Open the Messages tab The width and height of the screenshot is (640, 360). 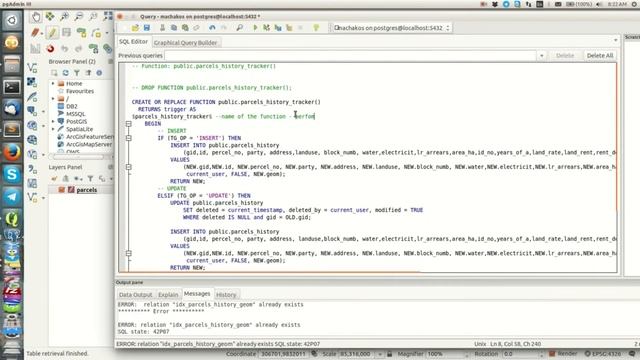click(x=197, y=293)
